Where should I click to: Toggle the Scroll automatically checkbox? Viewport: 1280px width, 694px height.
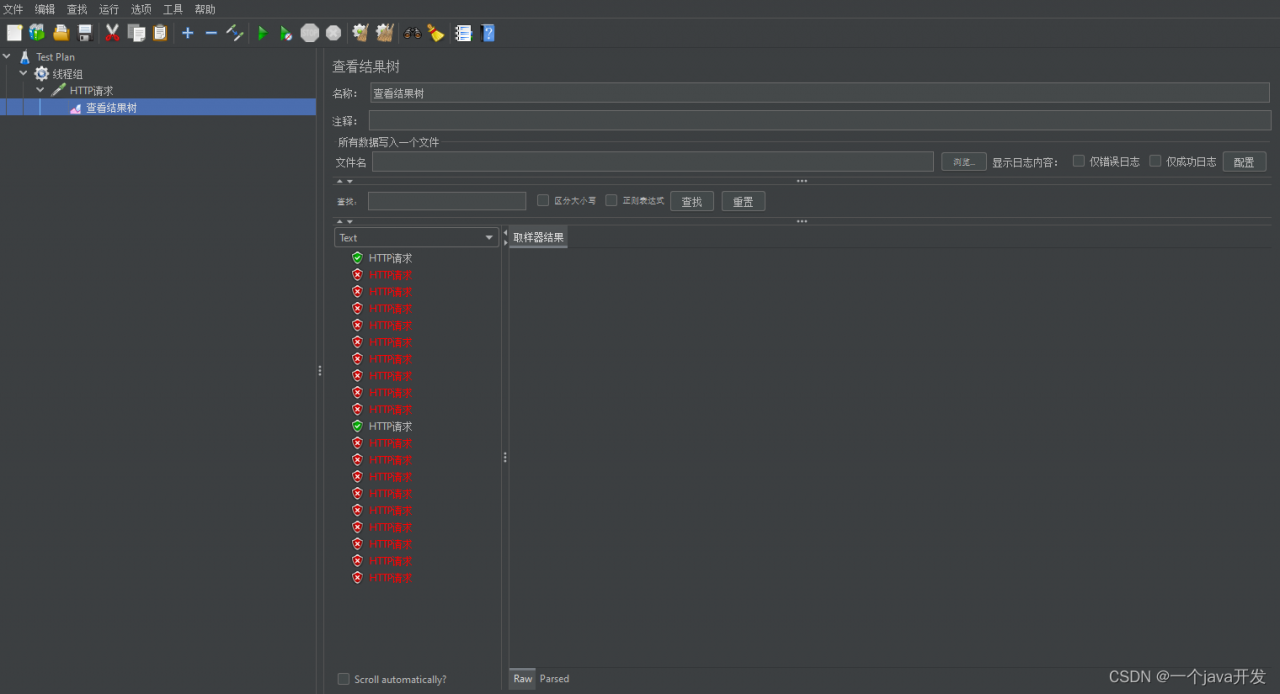[x=344, y=679]
